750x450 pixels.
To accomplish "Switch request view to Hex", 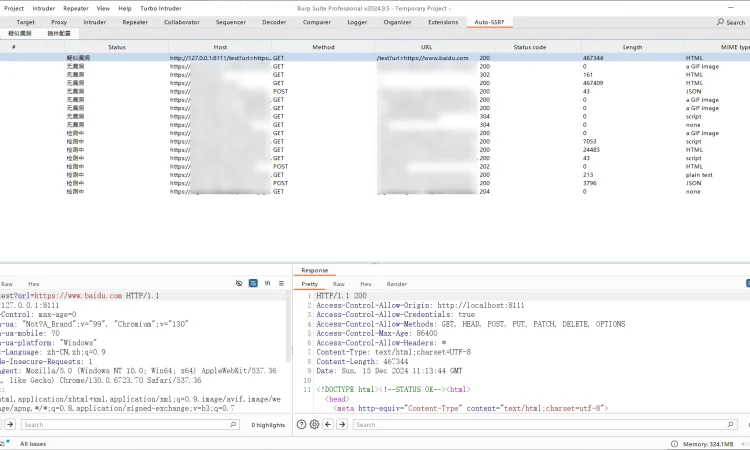I will (33, 284).
